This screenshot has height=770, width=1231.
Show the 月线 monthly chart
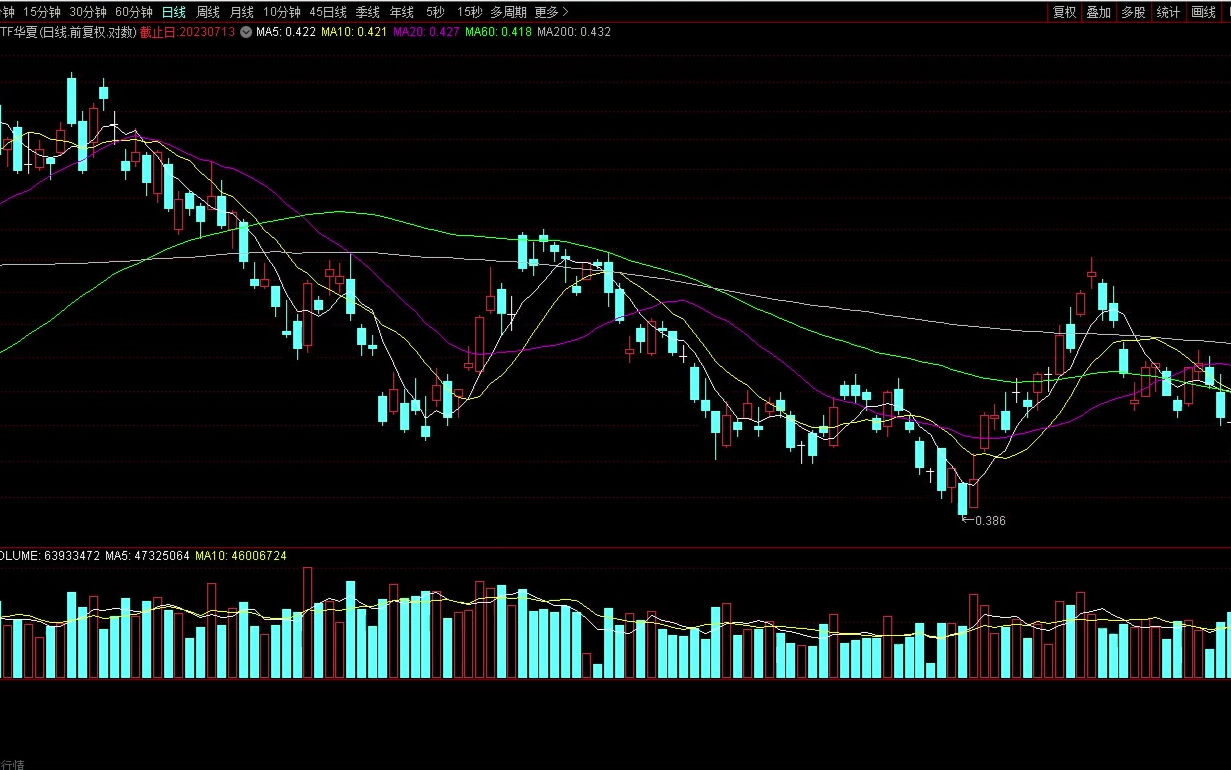pyautogui.click(x=241, y=12)
